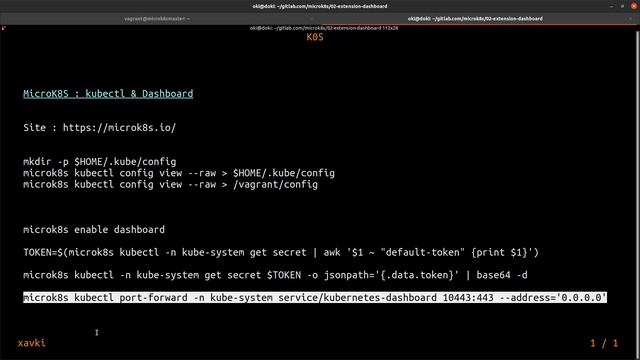Screen dimensions: 640x360
Task: Click the terminal pane title '112x28'
Action: (x=324, y=28)
